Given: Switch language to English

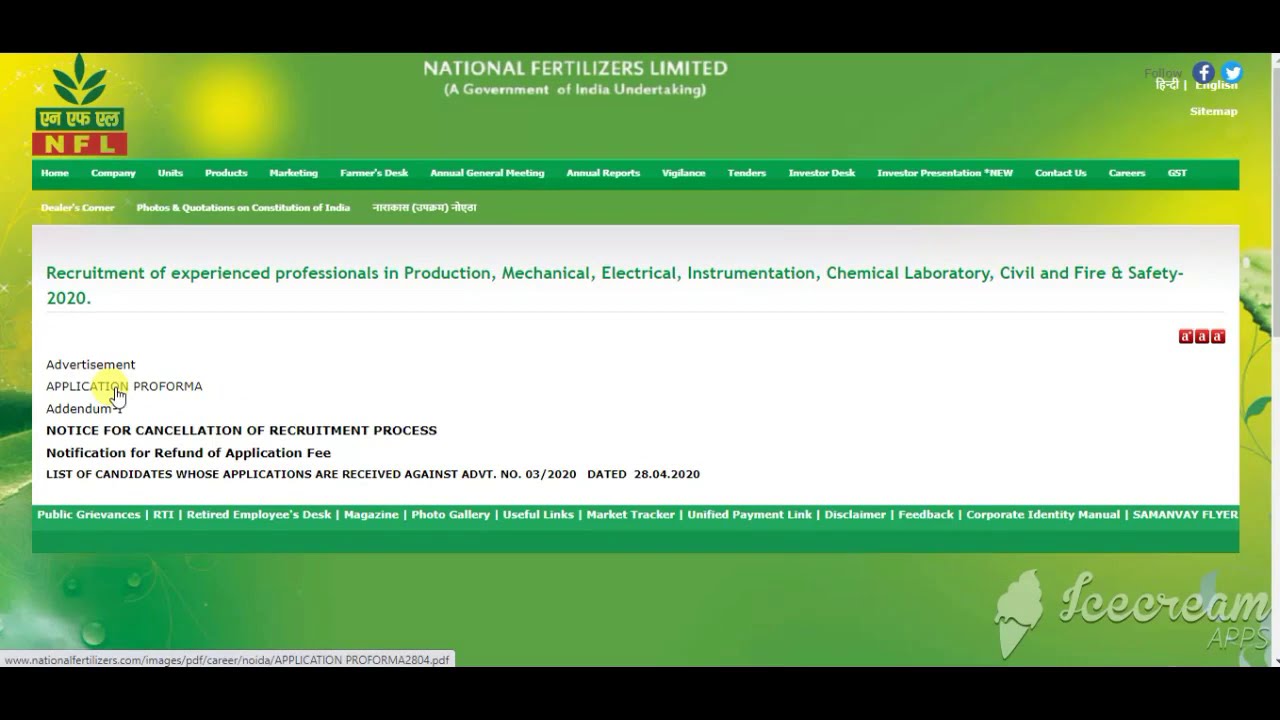Looking at the screenshot, I should (1216, 86).
